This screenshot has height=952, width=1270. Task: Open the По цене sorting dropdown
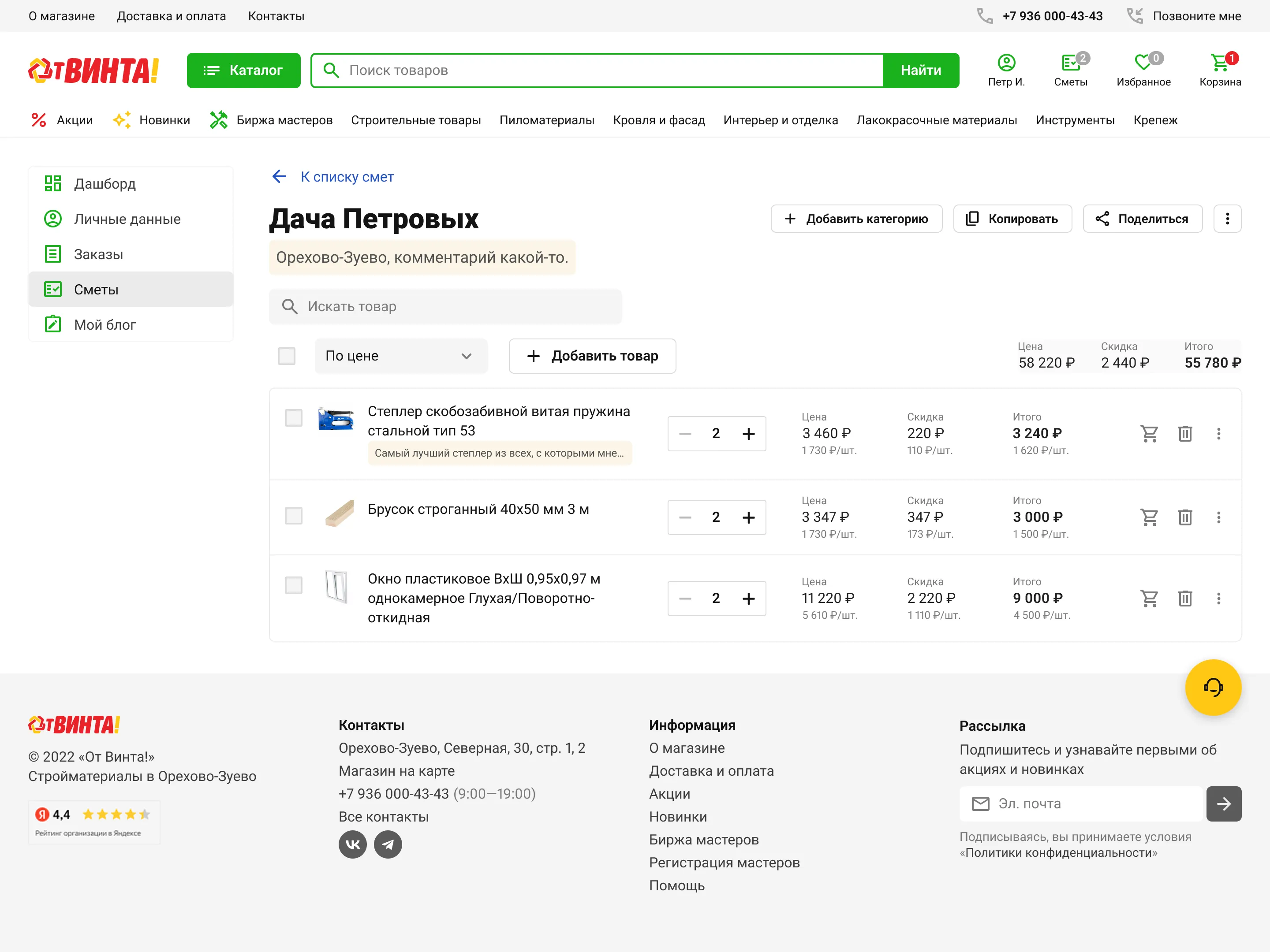[x=401, y=356]
